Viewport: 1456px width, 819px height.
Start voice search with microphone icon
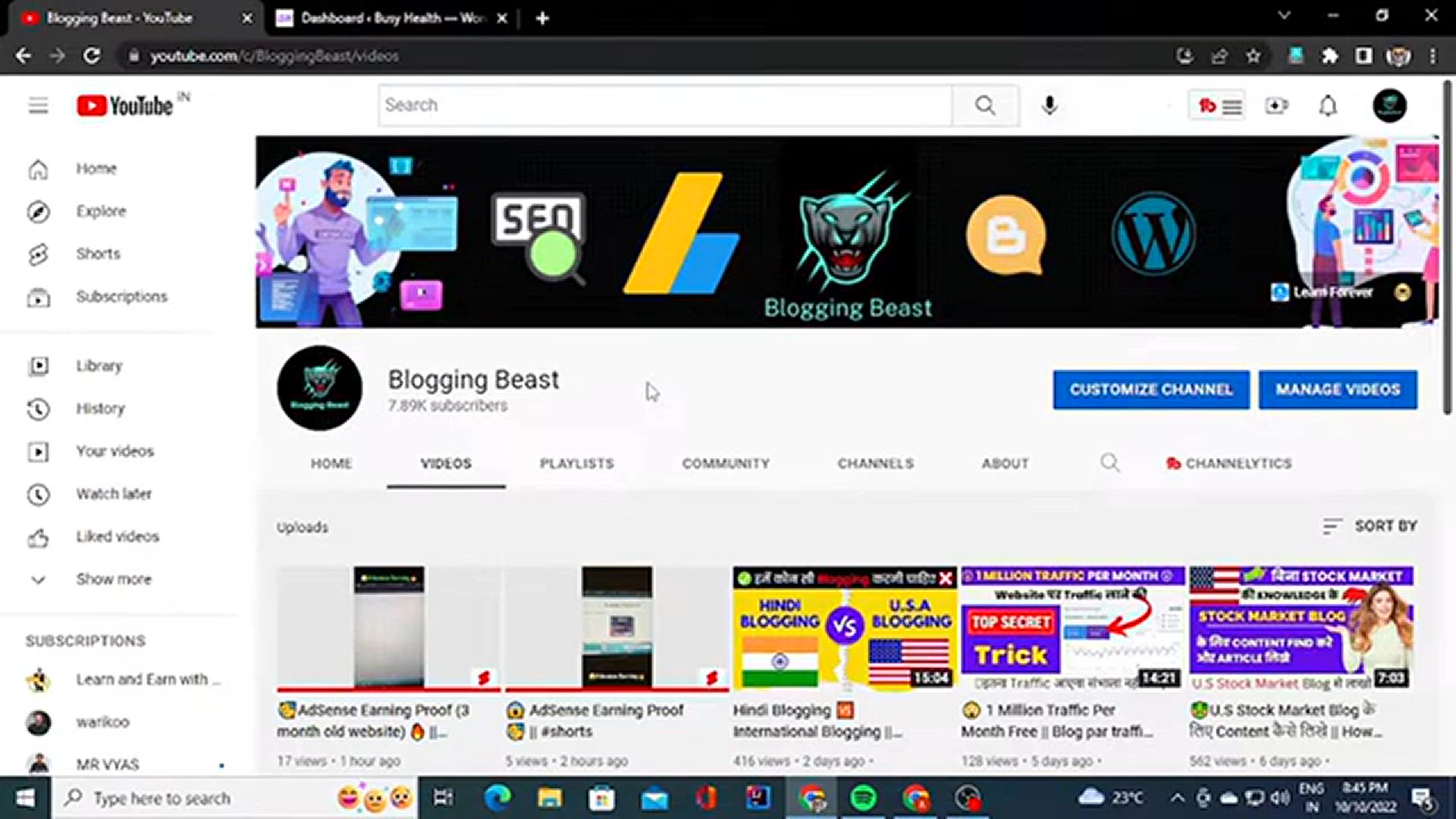point(1050,105)
